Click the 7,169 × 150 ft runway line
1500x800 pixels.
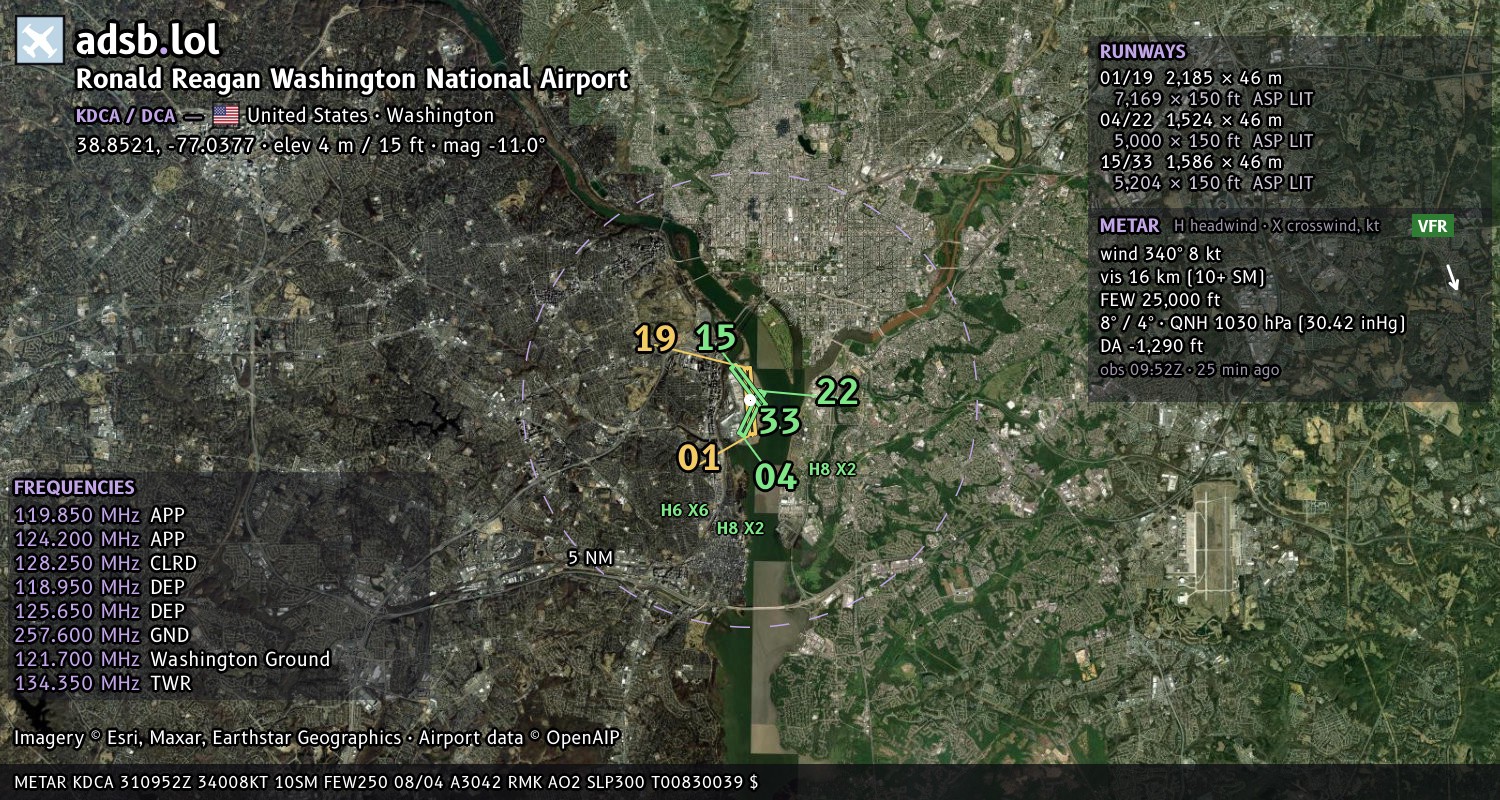1213,98
